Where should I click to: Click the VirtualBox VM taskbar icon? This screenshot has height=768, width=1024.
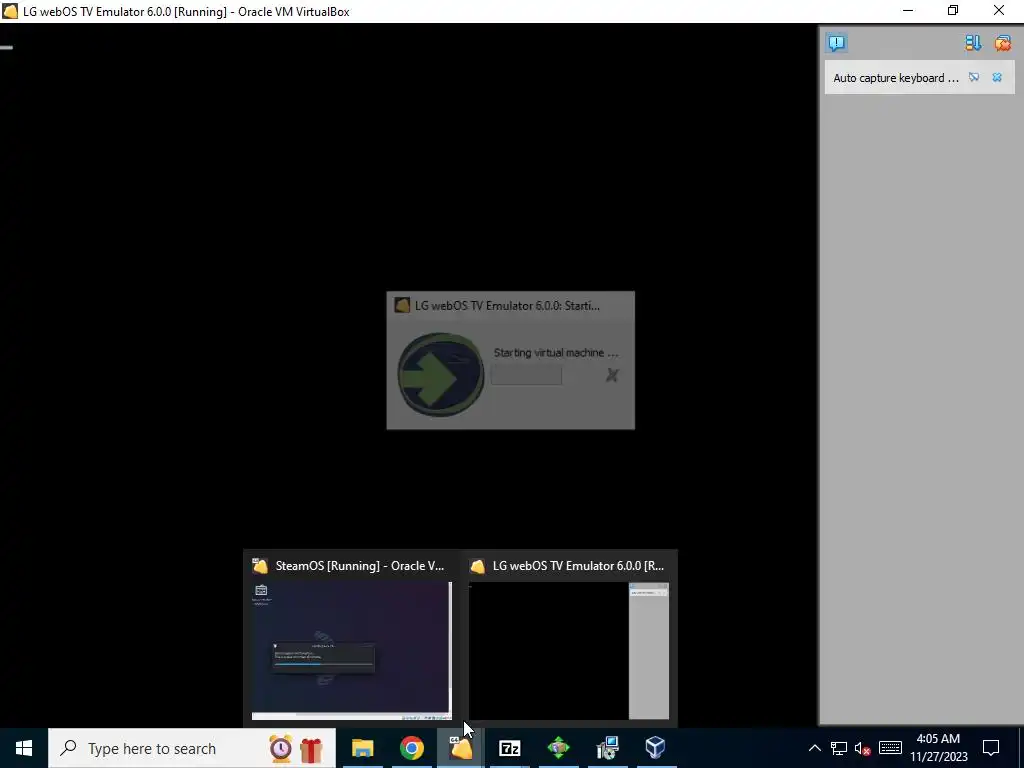460,748
